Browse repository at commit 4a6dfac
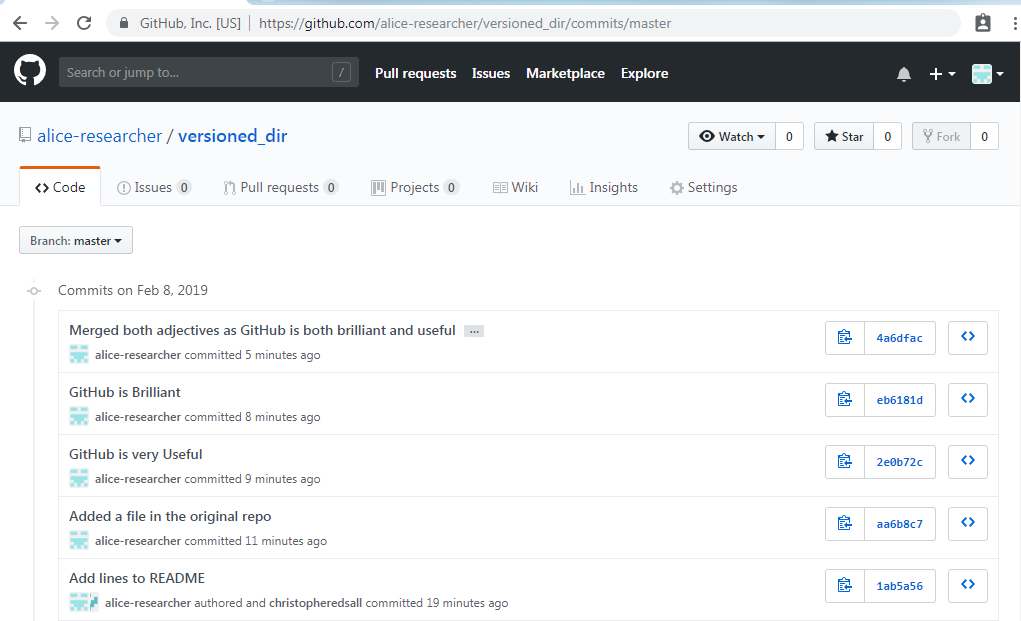The width and height of the screenshot is (1021, 621). coord(968,337)
